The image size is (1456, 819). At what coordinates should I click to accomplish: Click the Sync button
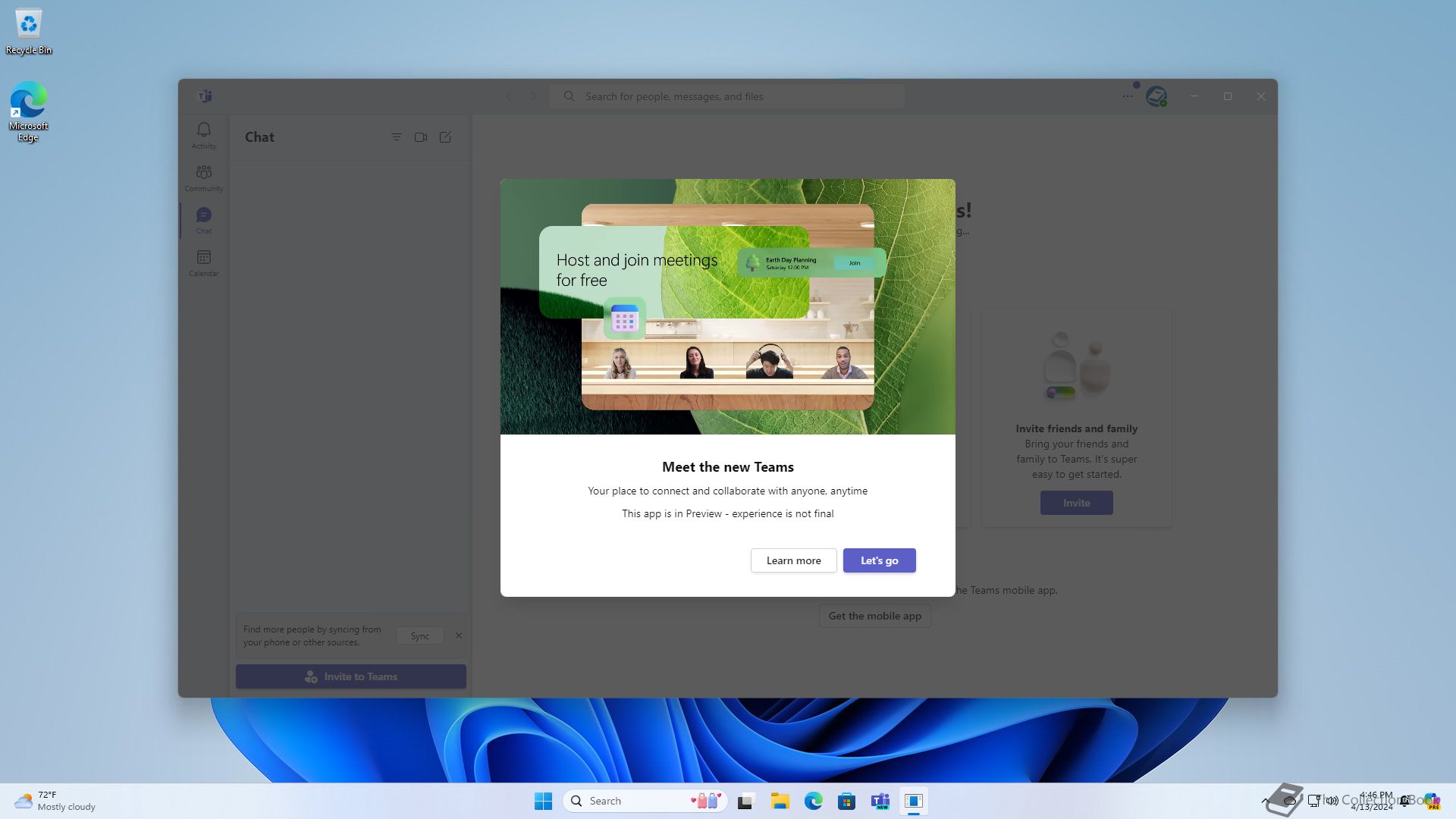[420, 636]
